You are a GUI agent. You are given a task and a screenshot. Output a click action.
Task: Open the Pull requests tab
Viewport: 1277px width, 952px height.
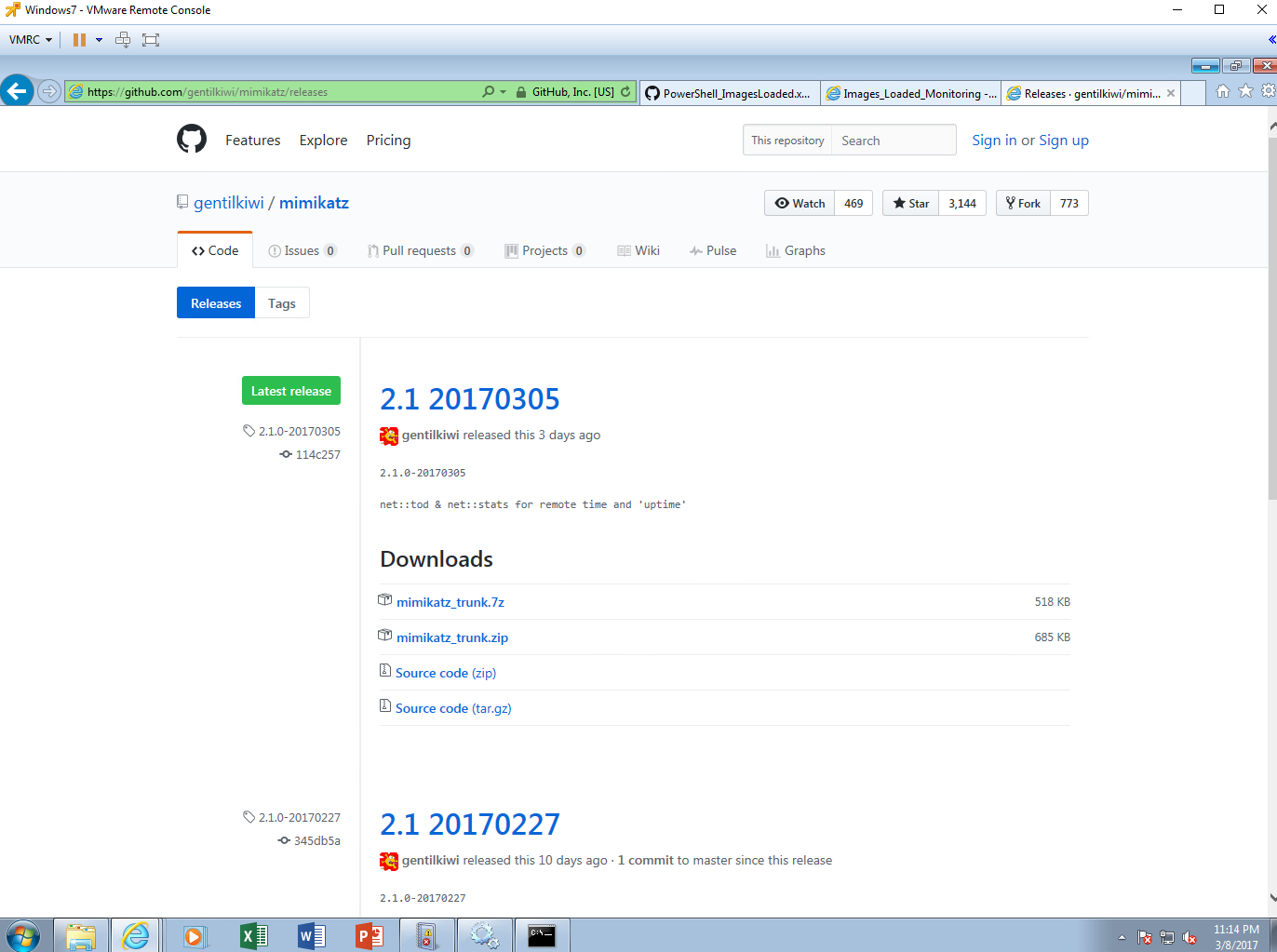[x=421, y=250]
